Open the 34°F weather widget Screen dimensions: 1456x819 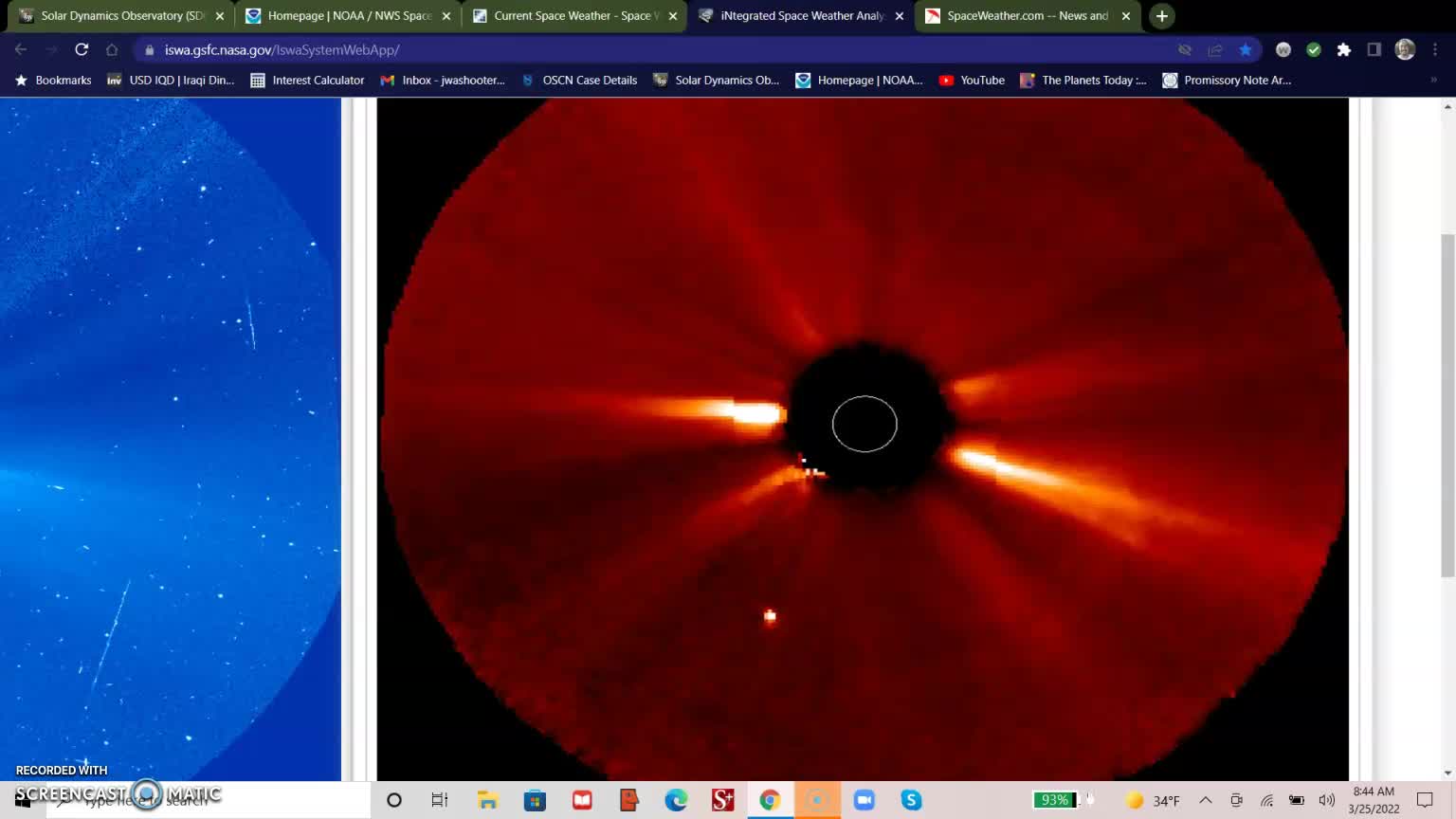1153,801
